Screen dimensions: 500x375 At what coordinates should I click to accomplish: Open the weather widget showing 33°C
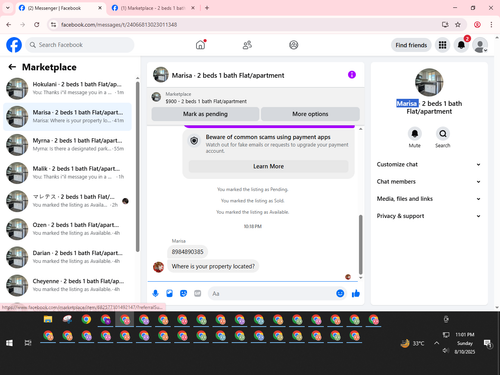click(413, 343)
